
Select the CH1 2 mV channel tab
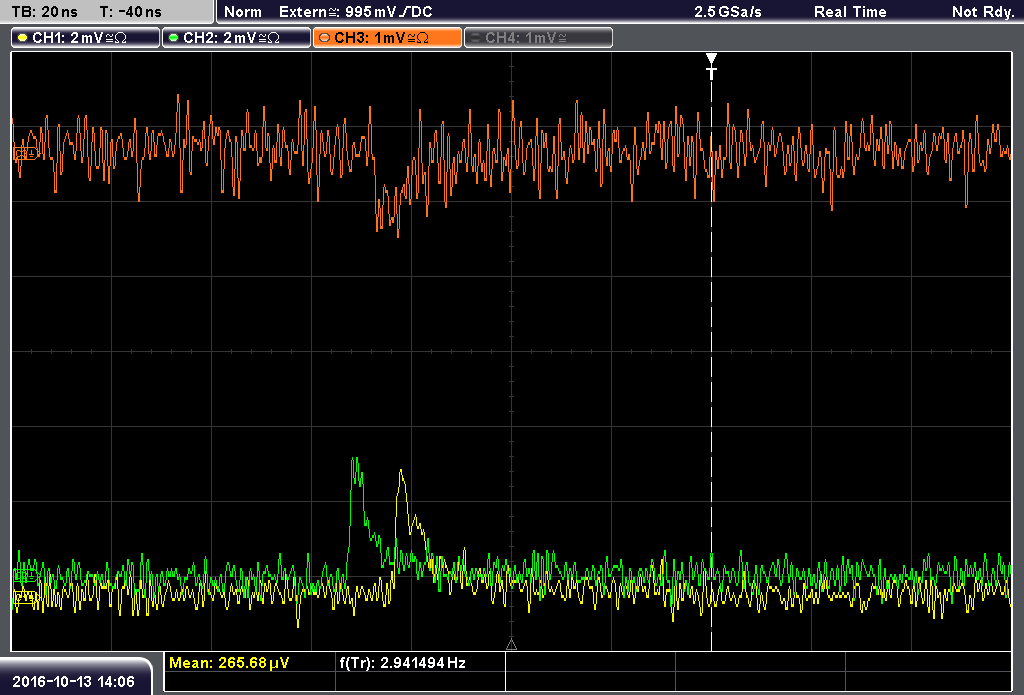[86, 38]
